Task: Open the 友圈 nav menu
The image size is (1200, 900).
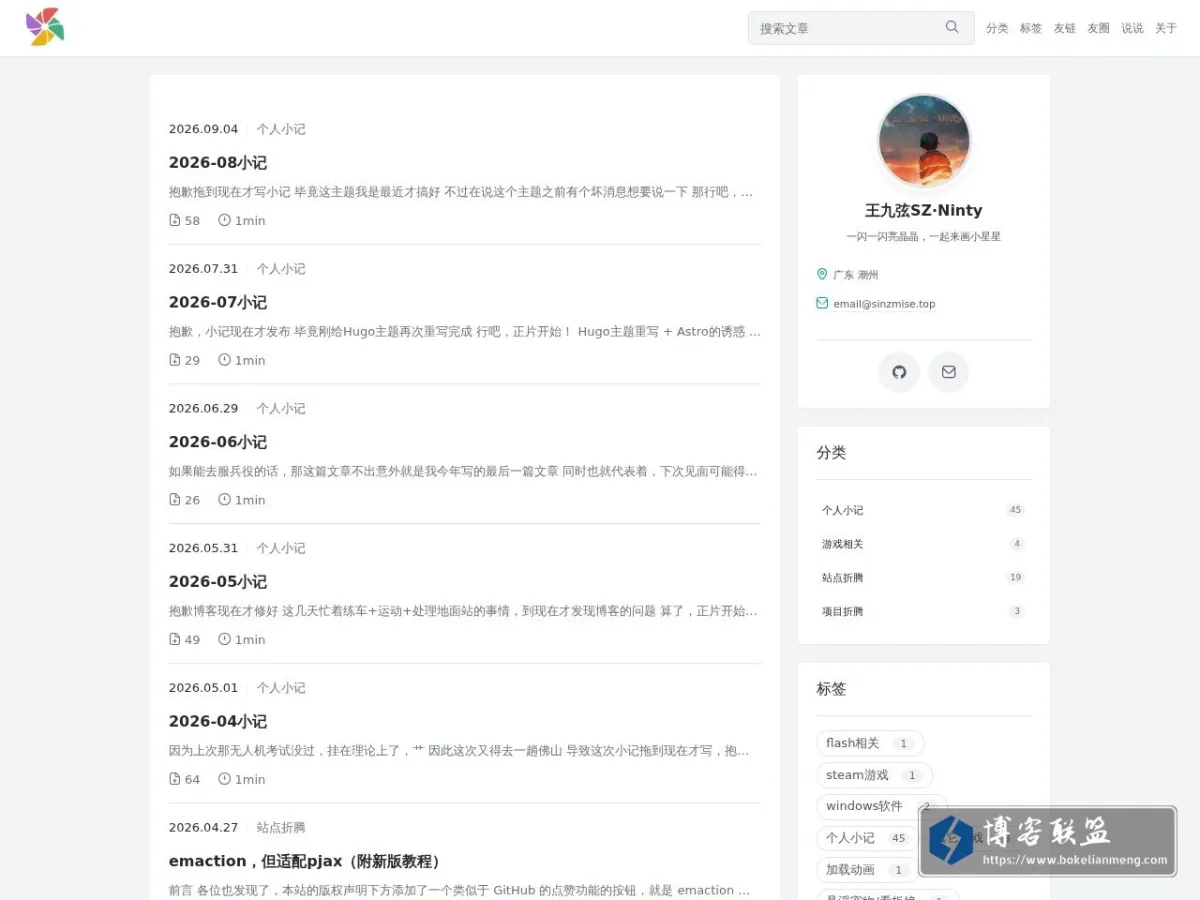Action: pyautogui.click(x=1098, y=28)
